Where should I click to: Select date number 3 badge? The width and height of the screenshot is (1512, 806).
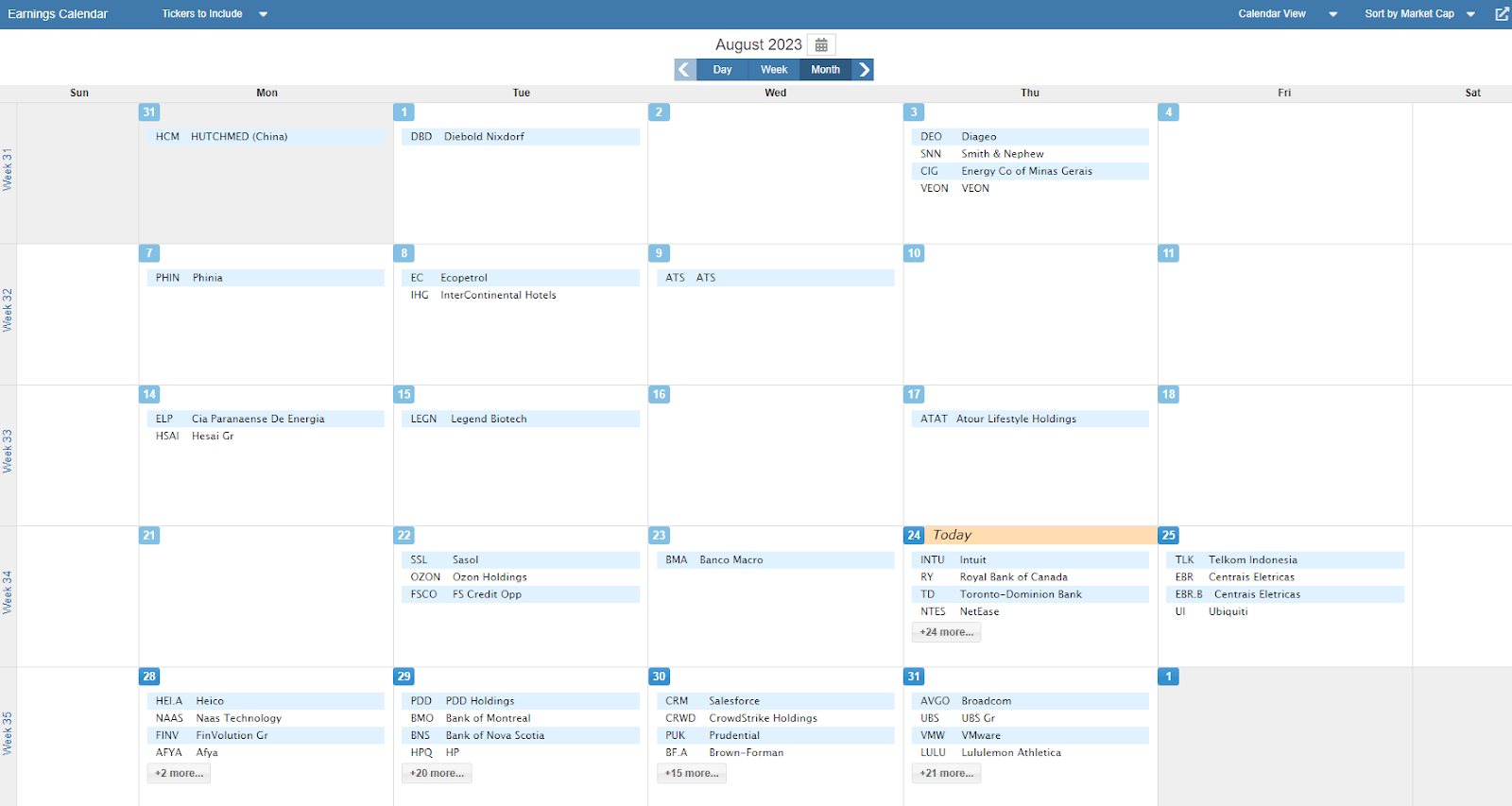914,111
